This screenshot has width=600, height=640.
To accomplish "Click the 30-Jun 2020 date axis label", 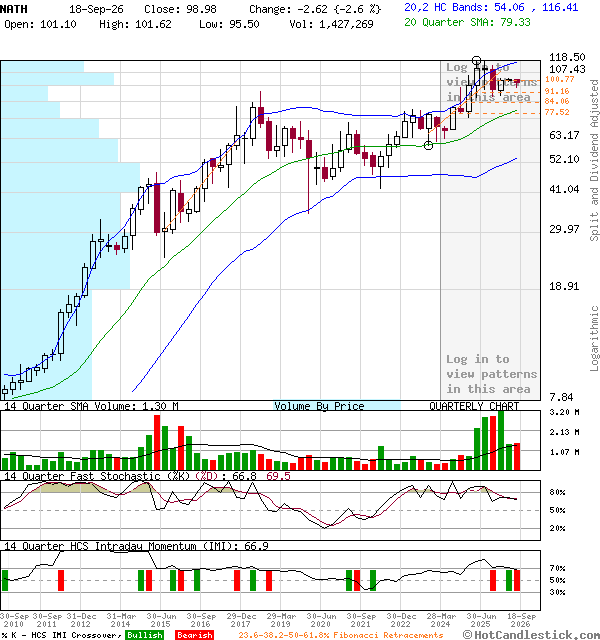I will (321, 620).
